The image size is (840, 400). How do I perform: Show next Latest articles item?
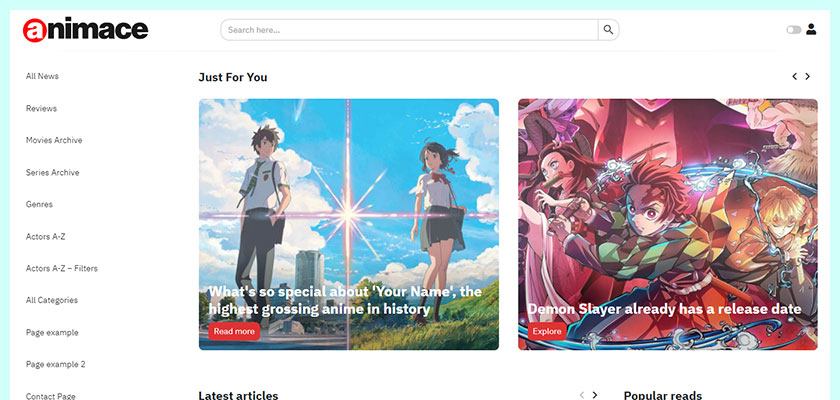pos(595,395)
